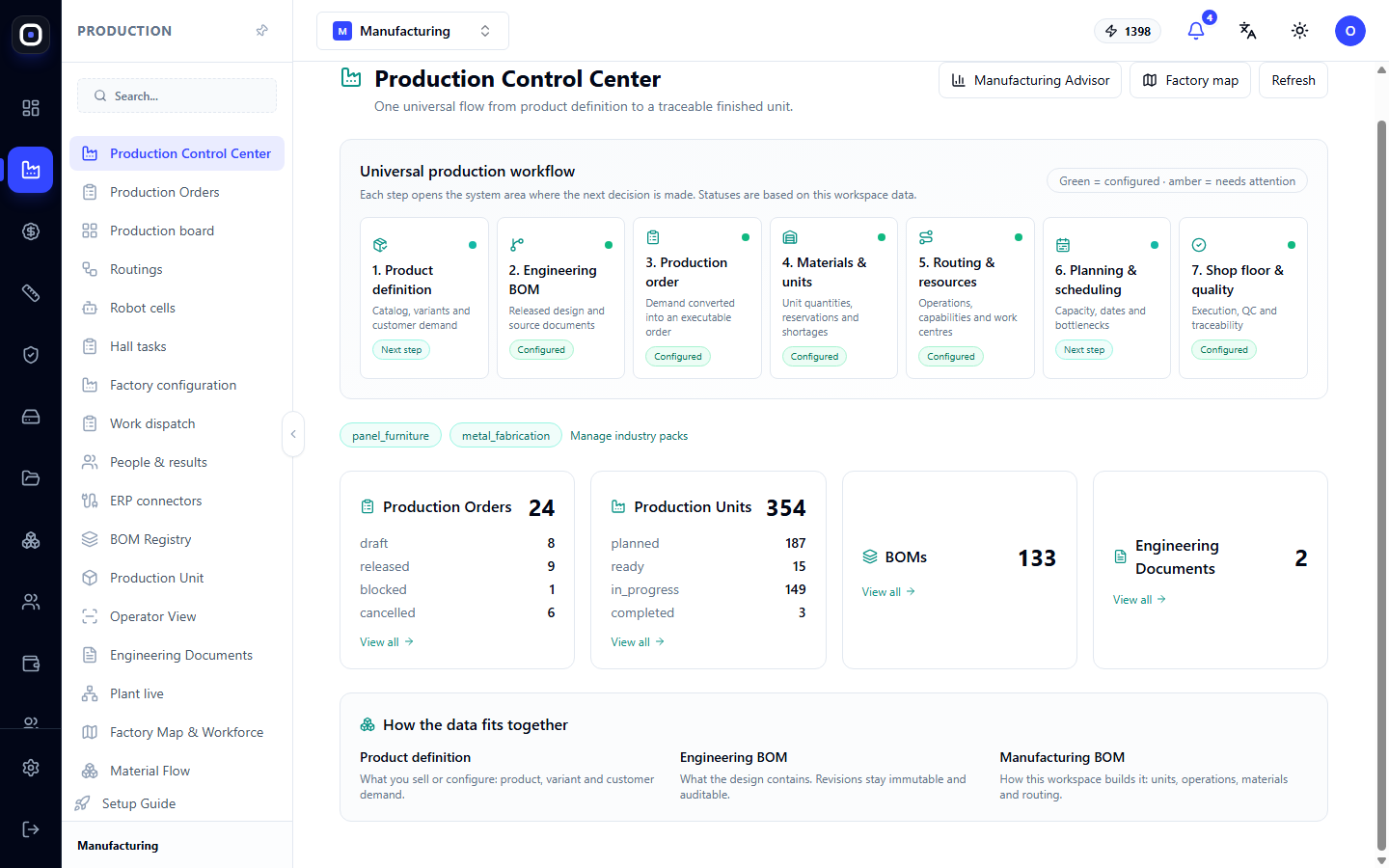Open Production board in sidebar
Image resolution: width=1389 pixels, height=868 pixels.
177,231
